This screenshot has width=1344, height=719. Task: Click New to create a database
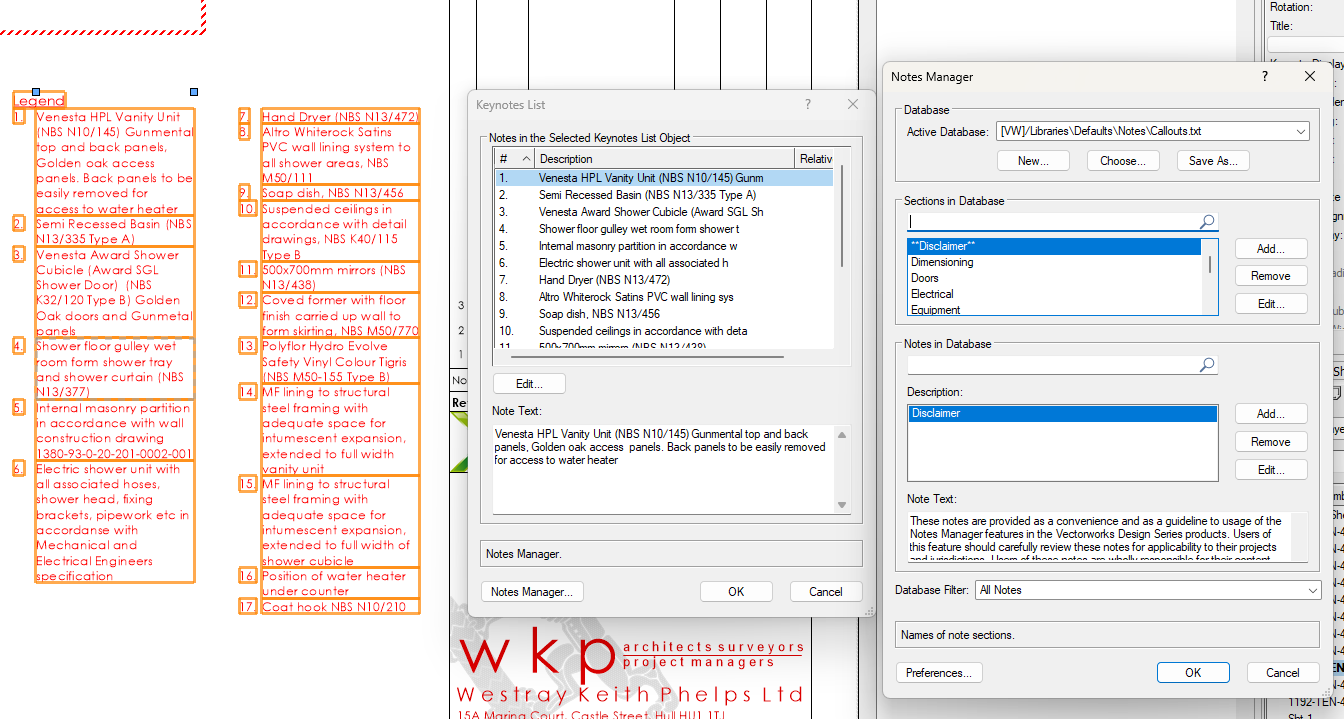coord(1033,160)
